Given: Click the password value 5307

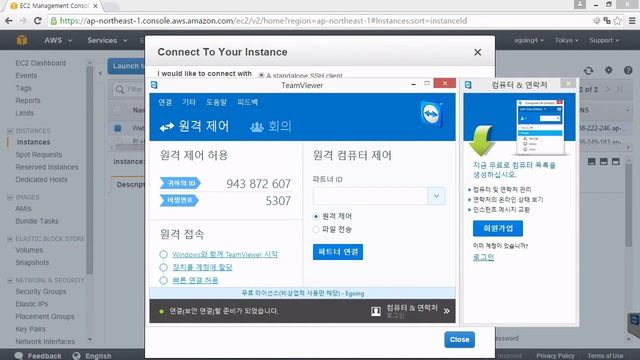Looking at the screenshot, I should click(x=278, y=201).
